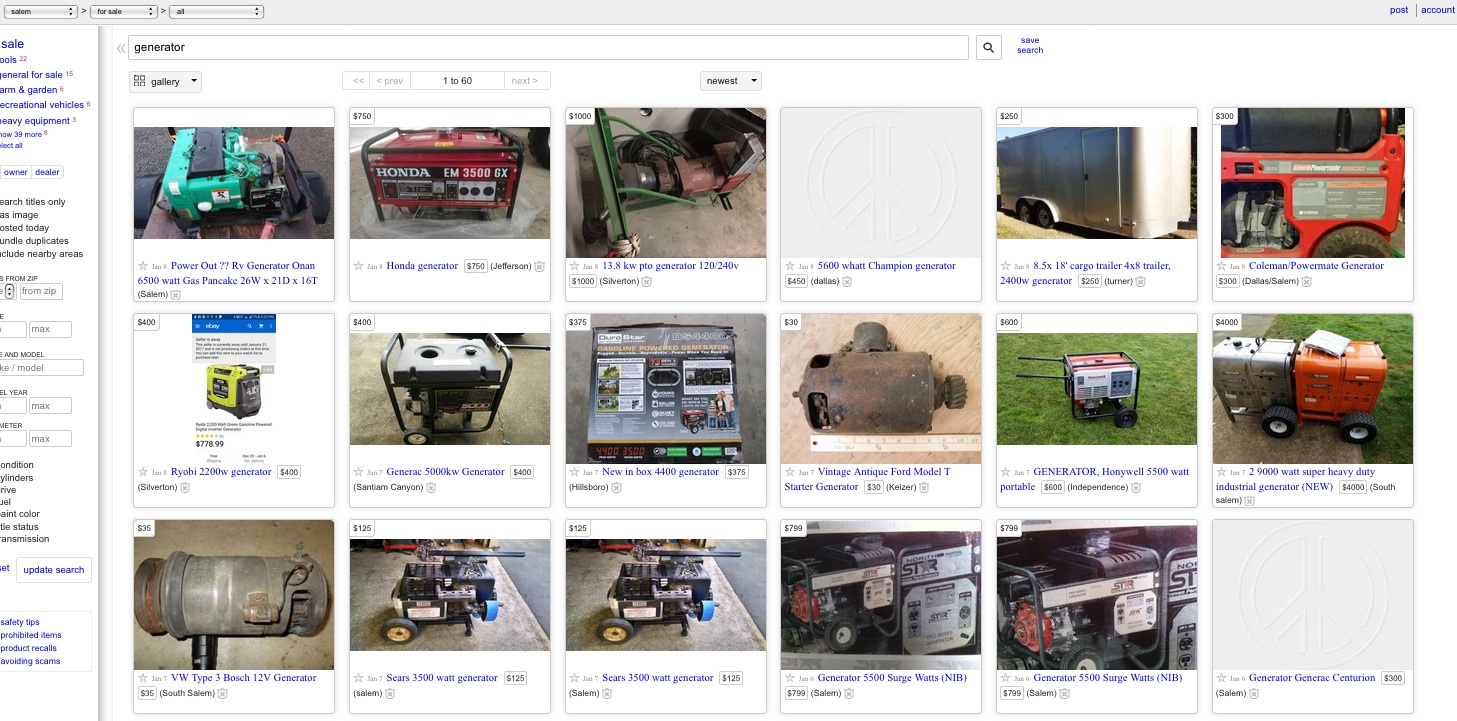Hide the Honywell 5500 watt (Independence) listing
Image resolution: width=1457 pixels, height=721 pixels.
pyautogui.click(x=1136, y=488)
